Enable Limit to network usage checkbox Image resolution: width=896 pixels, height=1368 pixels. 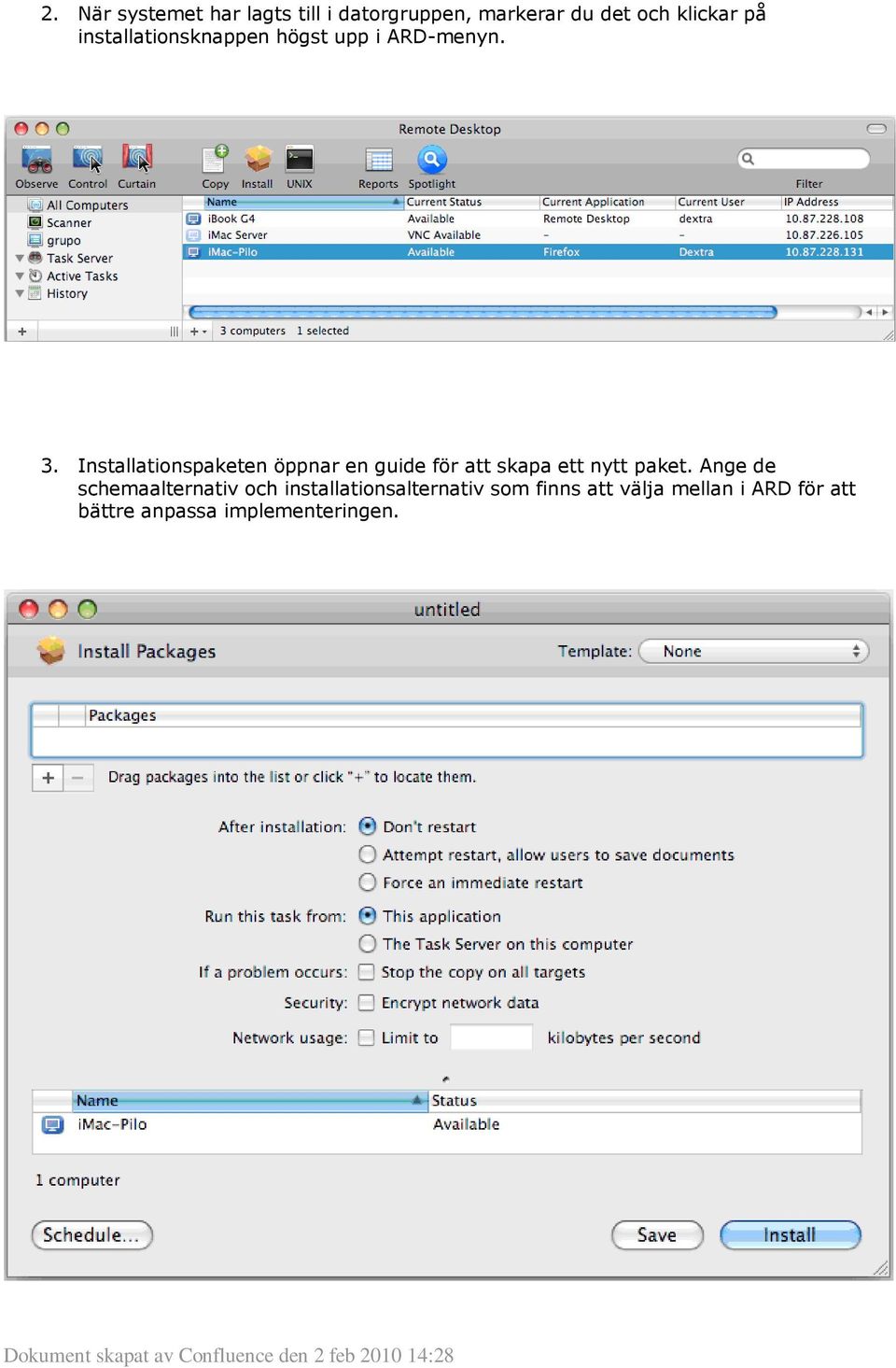click(x=367, y=1037)
